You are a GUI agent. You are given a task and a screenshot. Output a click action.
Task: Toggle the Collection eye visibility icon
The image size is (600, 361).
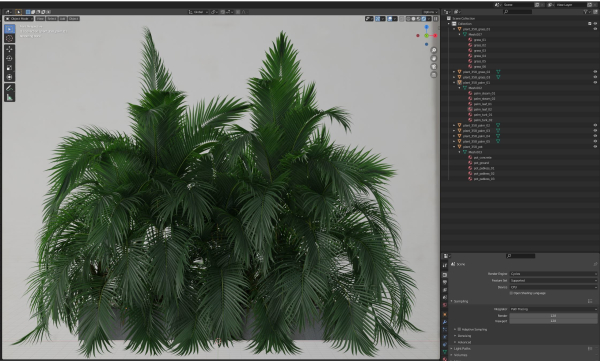(x=595, y=23)
